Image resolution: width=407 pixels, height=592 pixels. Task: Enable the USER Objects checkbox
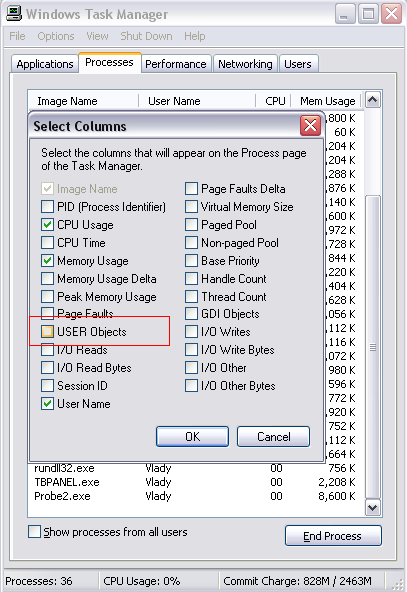point(47,331)
